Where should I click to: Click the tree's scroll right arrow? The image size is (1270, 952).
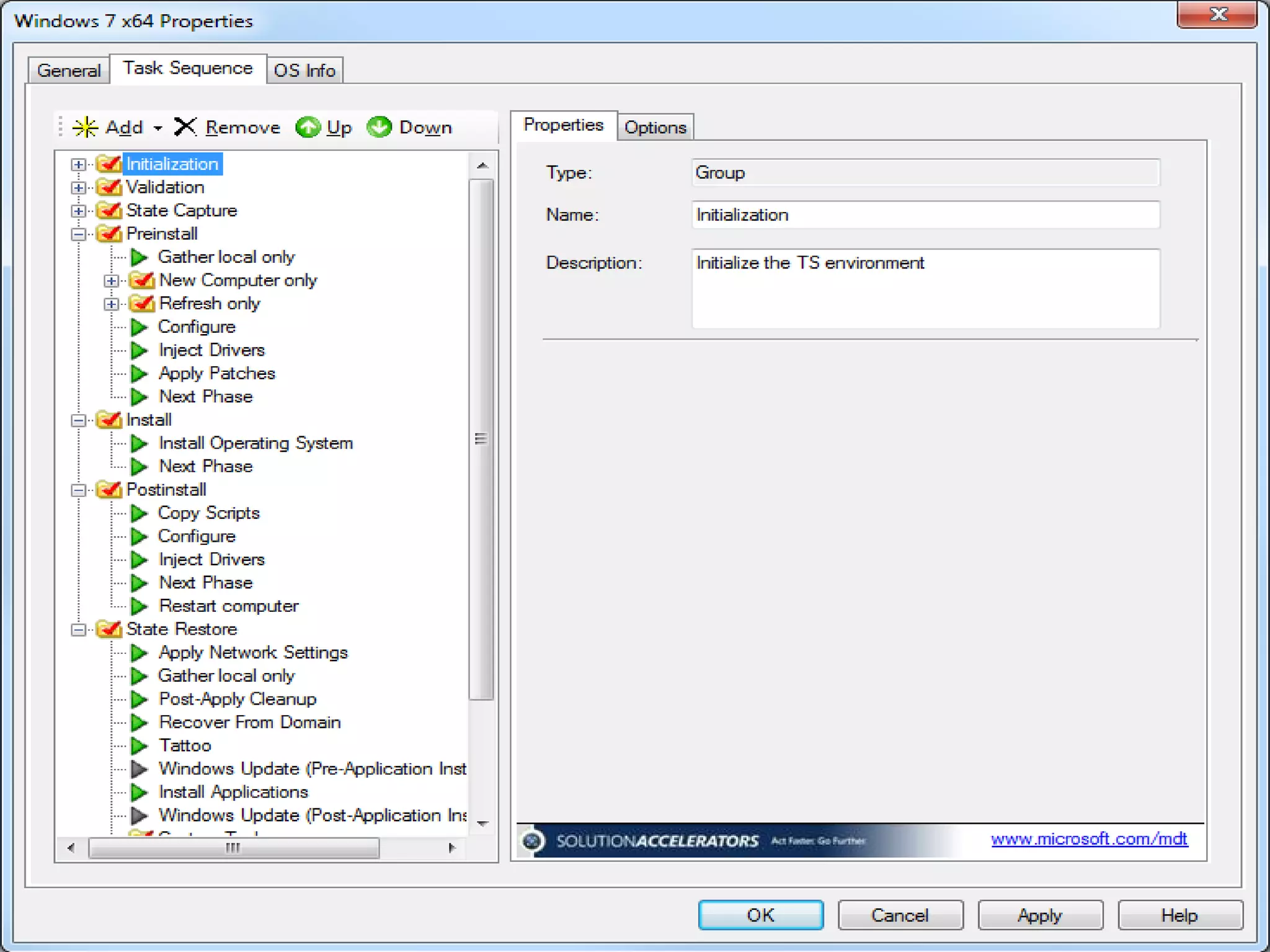coord(452,848)
